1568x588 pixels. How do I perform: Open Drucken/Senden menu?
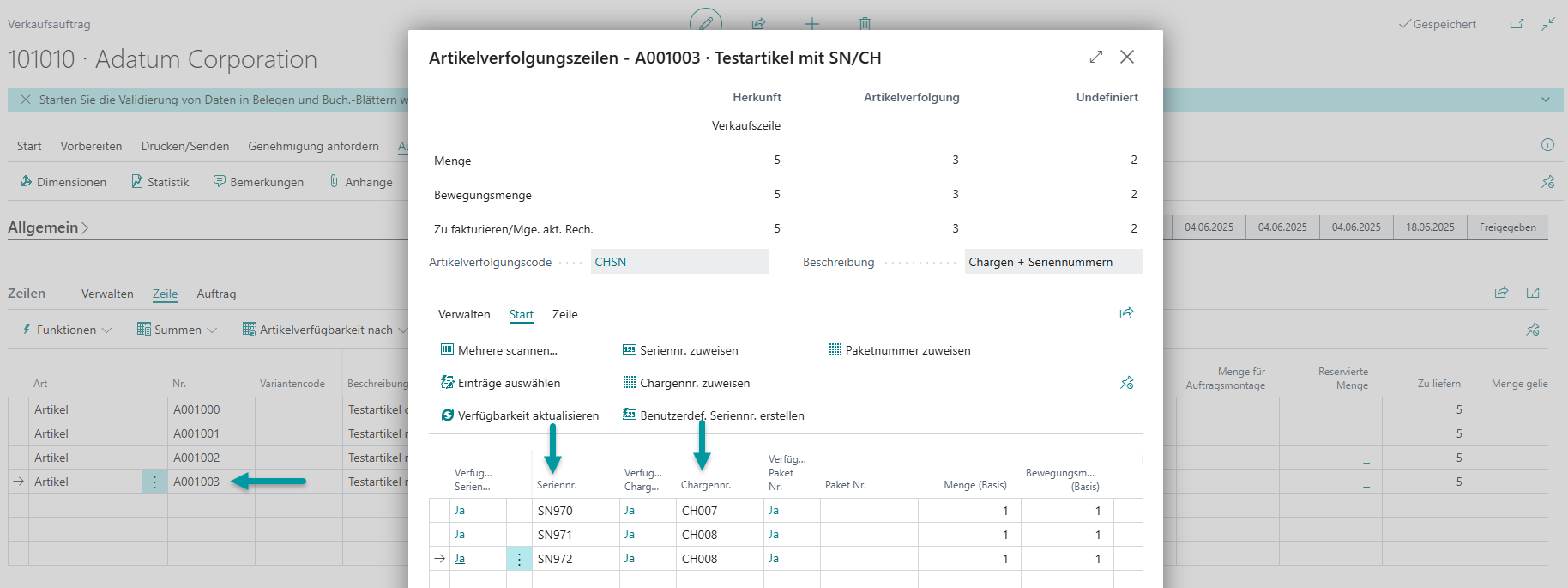pos(185,146)
